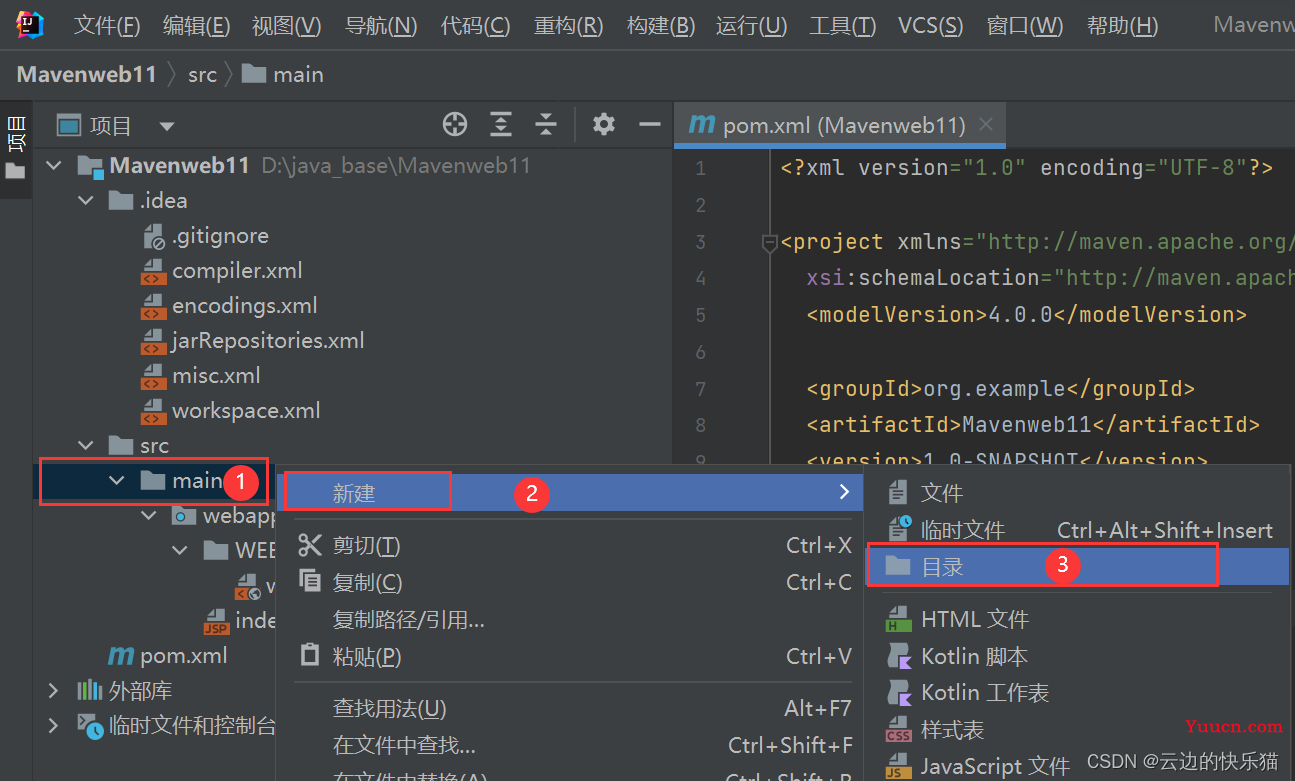Collapse the .idea folder

click(x=85, y=201)
